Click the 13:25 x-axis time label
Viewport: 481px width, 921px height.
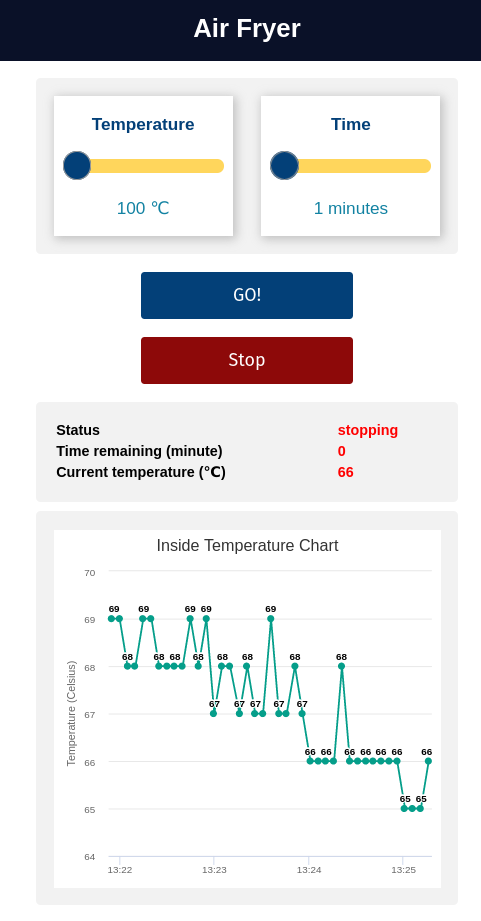click(403, 870)
